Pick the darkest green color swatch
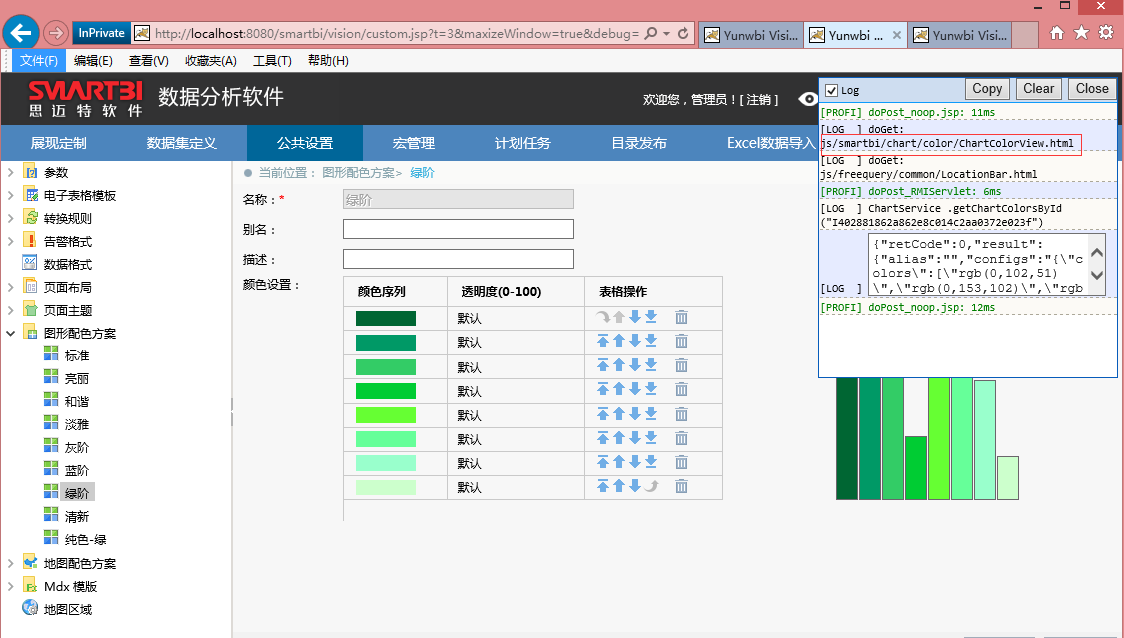 pyautogui.click(x=386, y=318)
